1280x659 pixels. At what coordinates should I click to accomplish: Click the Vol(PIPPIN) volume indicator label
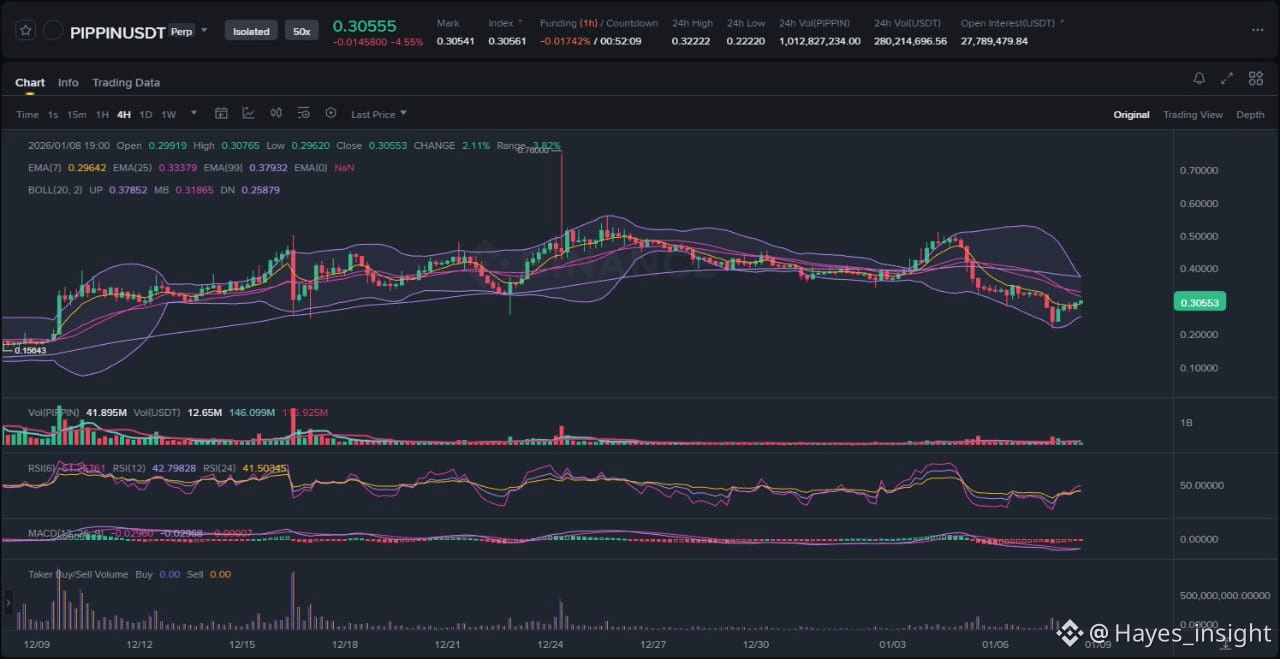coord(55,412)
